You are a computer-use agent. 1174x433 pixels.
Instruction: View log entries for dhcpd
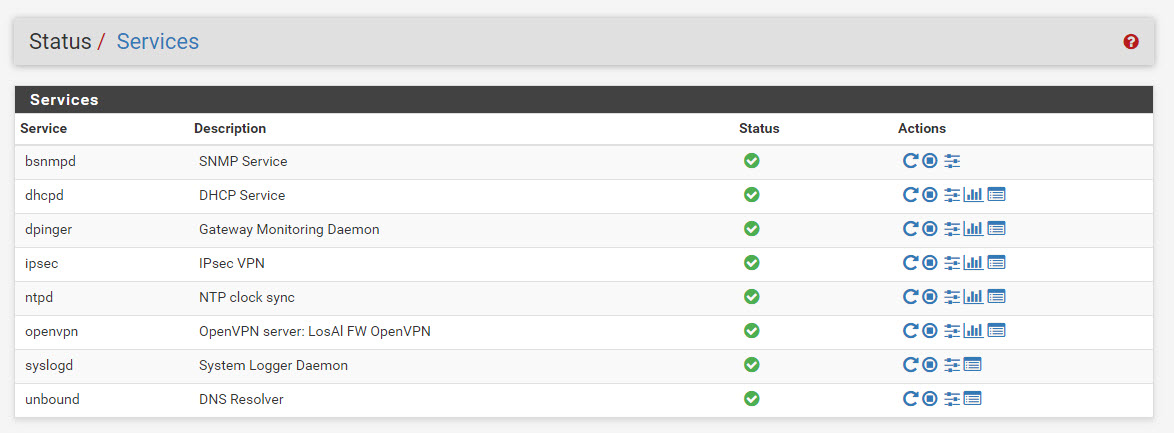(x=997, y=195)
